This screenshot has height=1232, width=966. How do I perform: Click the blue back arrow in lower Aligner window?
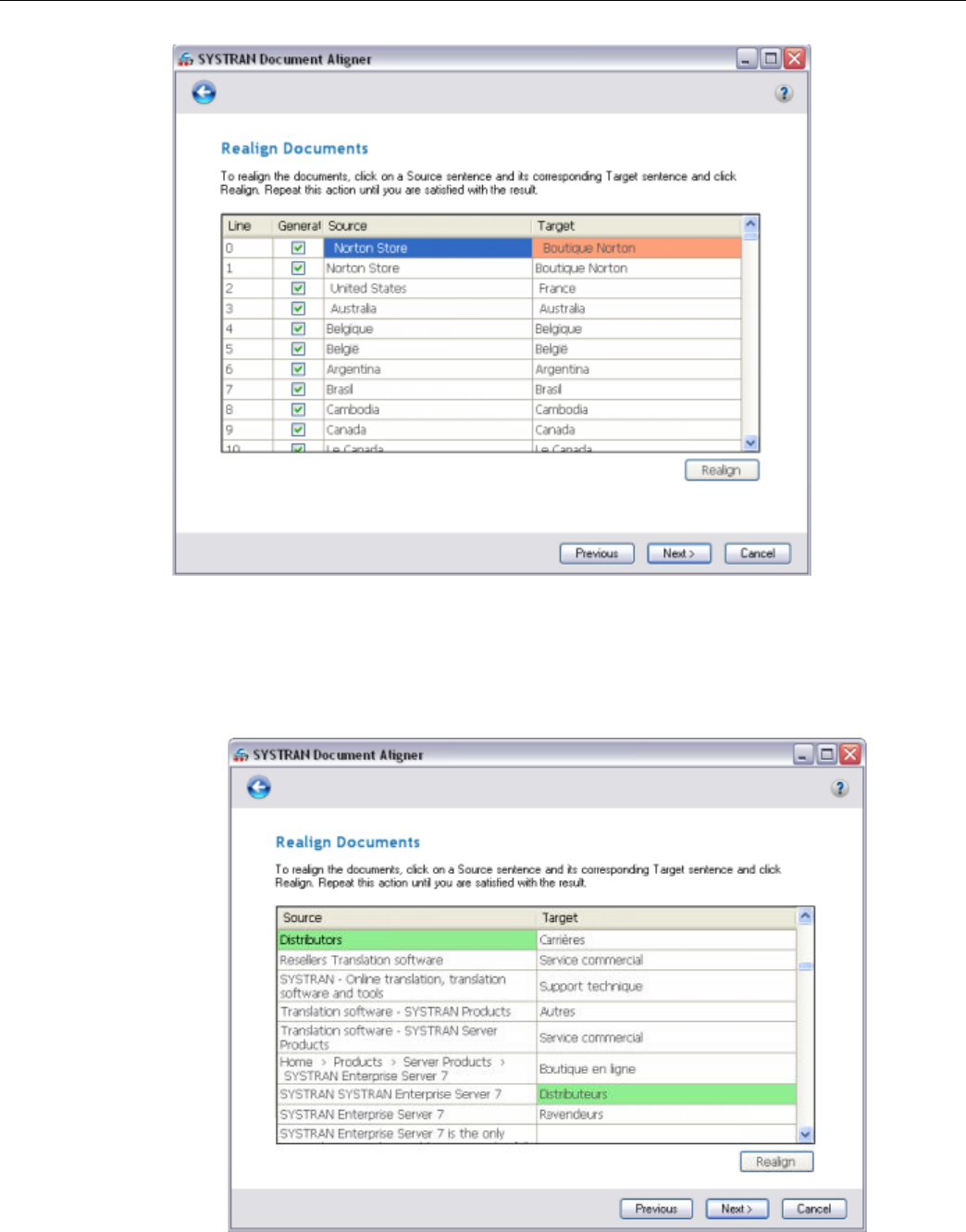(x=259, y=788)
